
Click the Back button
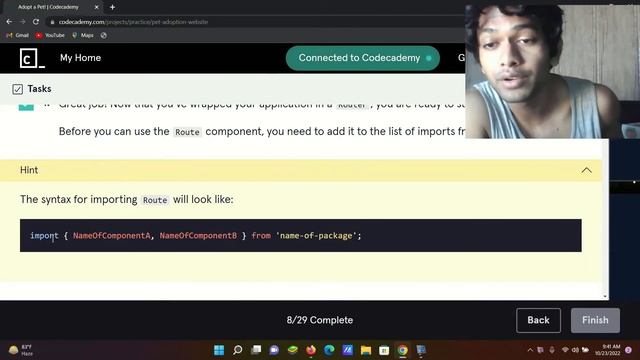point(538,320)
